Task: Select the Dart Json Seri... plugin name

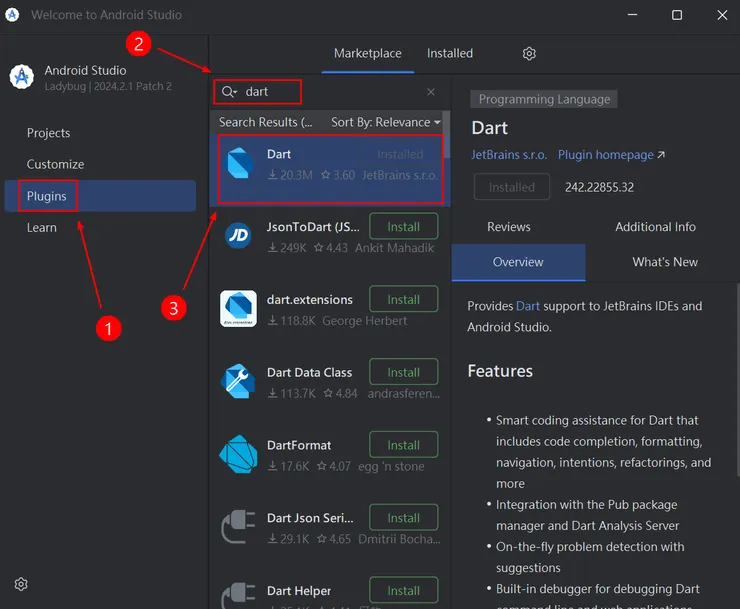Action: tap(310, 518)
